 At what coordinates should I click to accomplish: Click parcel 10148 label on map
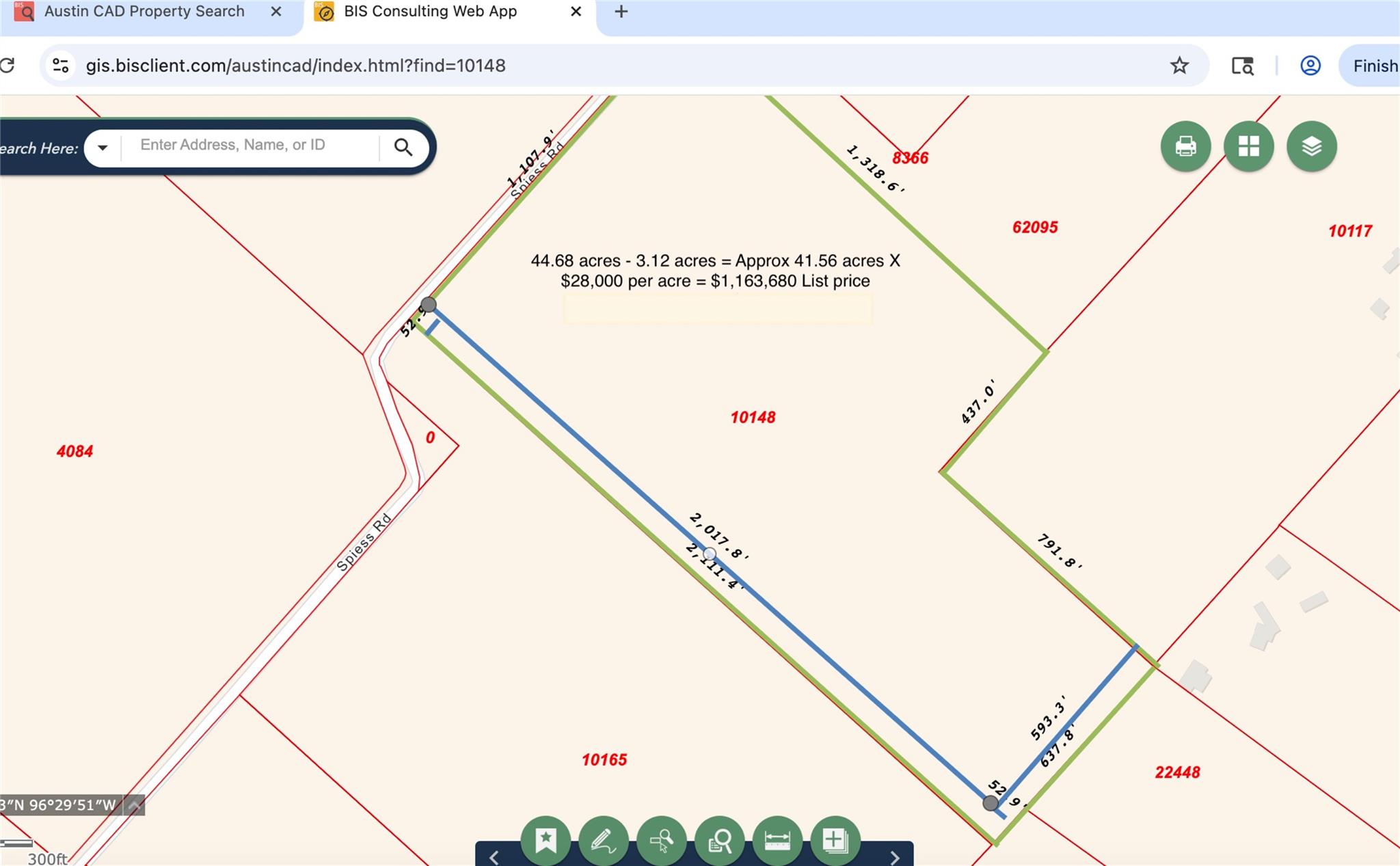(753, 418)
